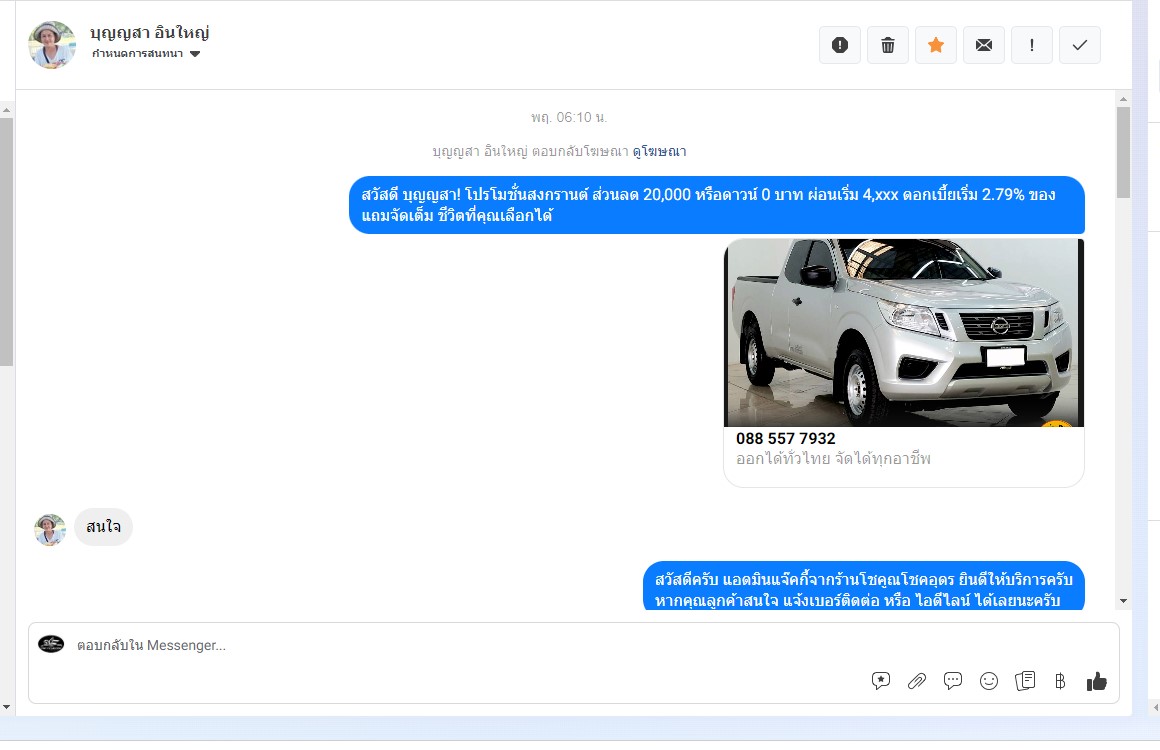1160x750 pixels.
Task: Open the notes document icon in composer
Action: [x=1025, y=681]
